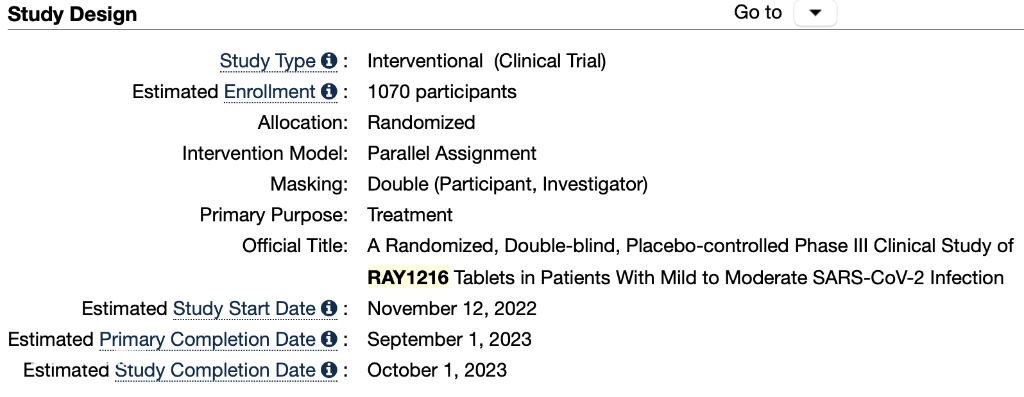This screenshot has width=1024, height=397.
Task: Open the Study Completion Date info icon
Action: click(329, 370)
